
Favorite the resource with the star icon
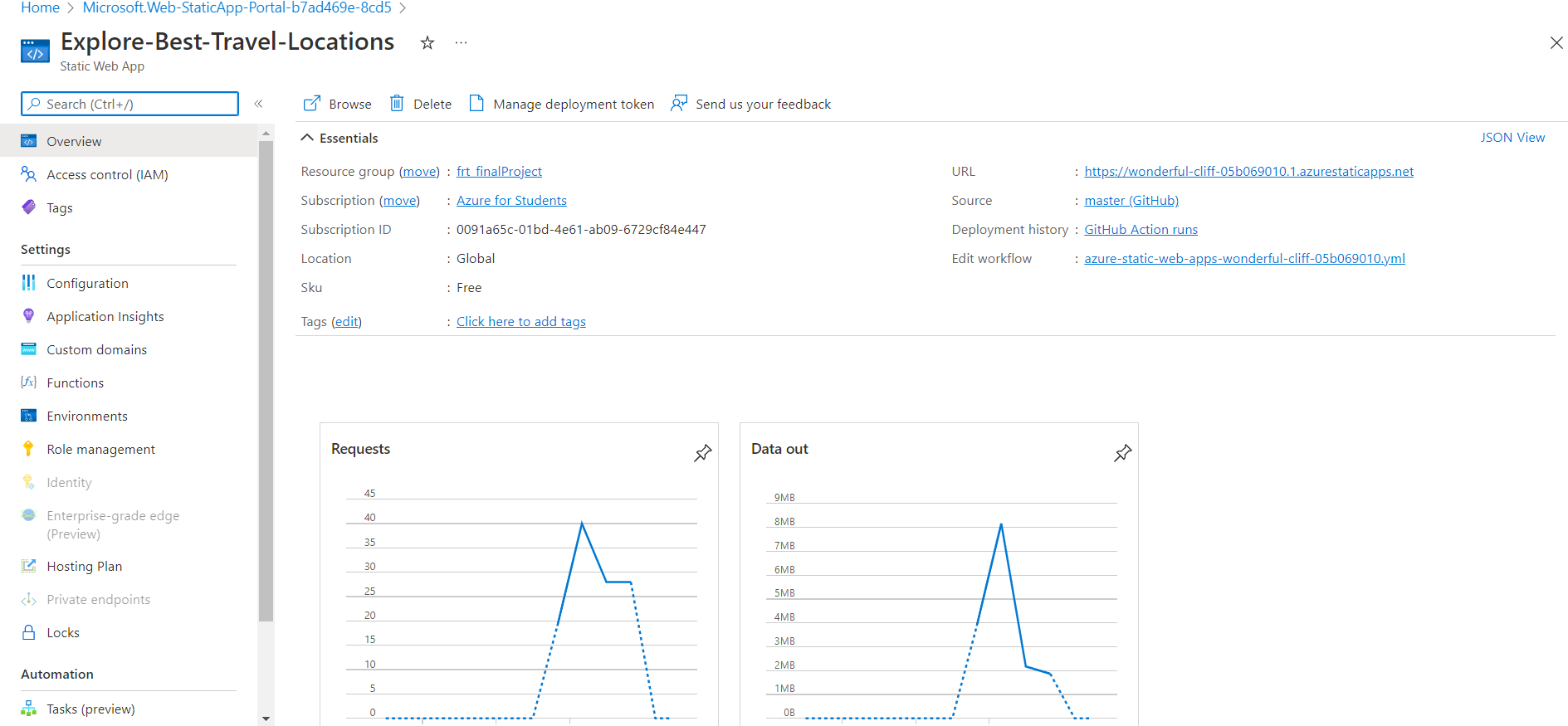(x=427, y=43)
